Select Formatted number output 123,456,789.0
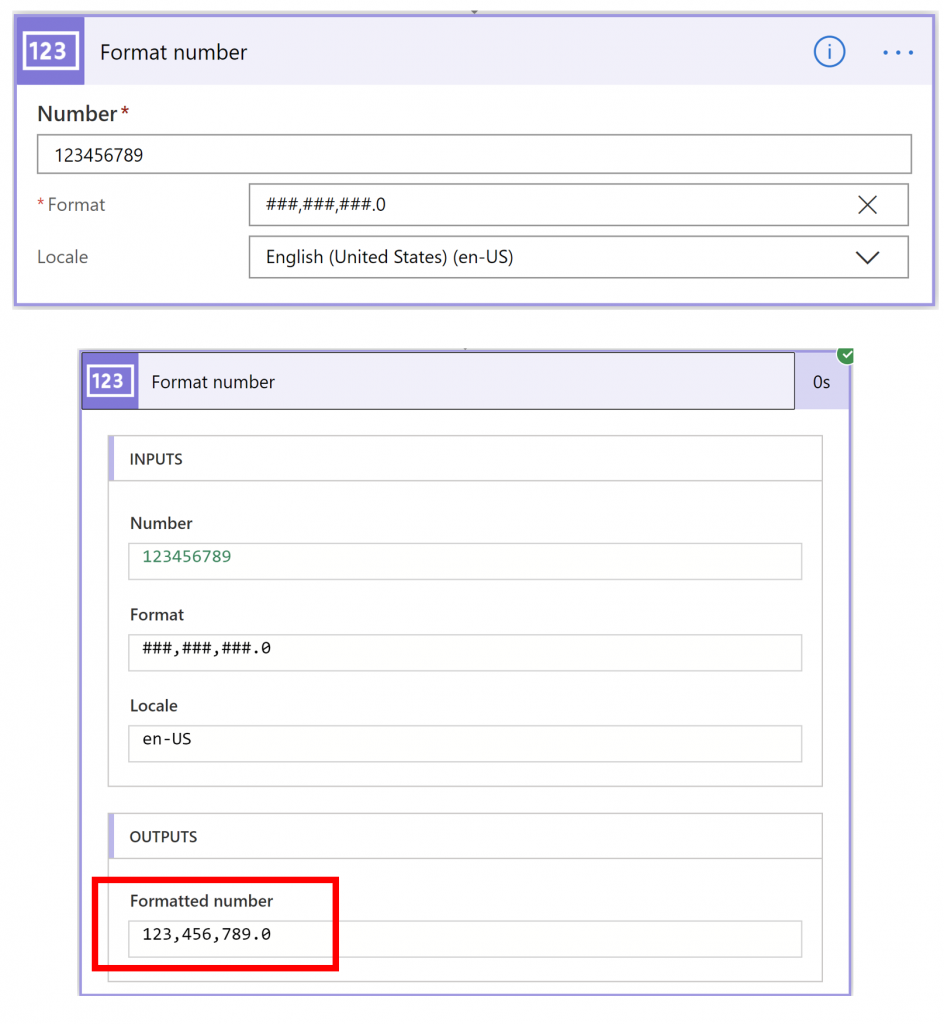944x1024 pixels. point(465,938)
